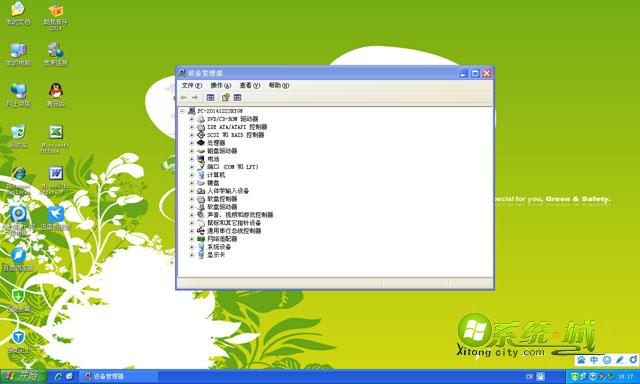Select the 回收站 recycle bin icon
Viewport: 640px width, 384px height.
click(x=18, y=137)
